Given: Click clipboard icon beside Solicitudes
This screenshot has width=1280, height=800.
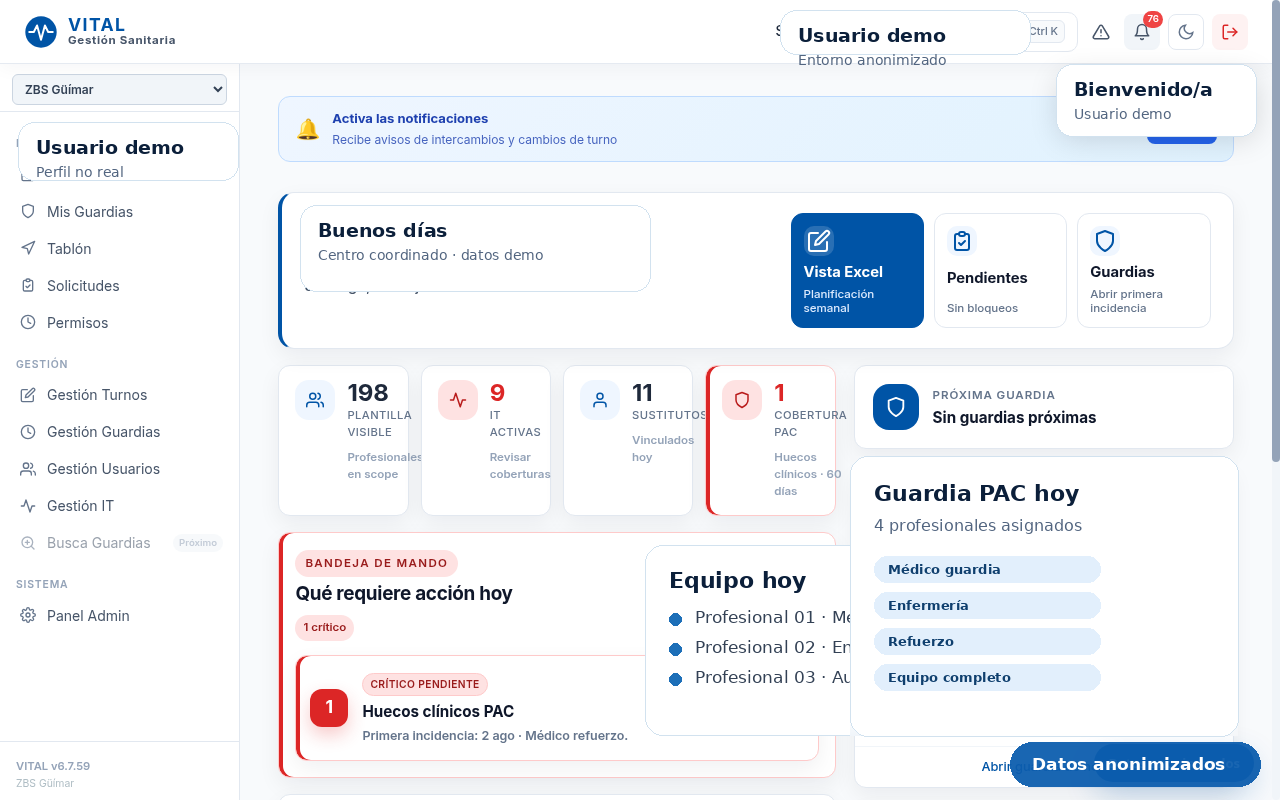Looking at the screenshot, I should (28, 286).
